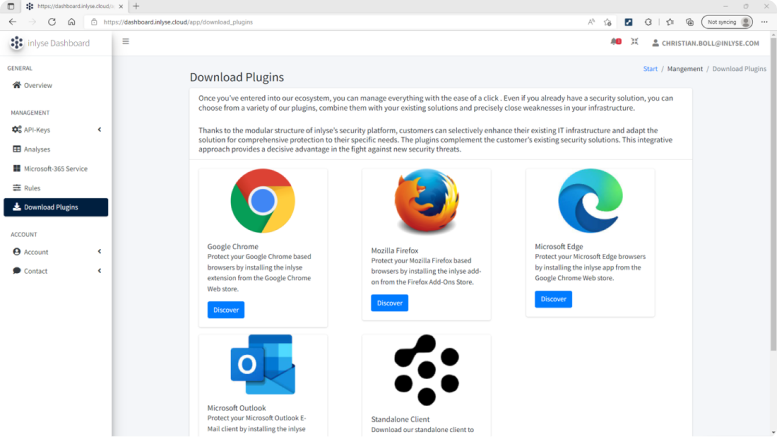Screen dimensions: 777x438
Task: Expand the Account submenu chevron
Action: tap(100, 252)
